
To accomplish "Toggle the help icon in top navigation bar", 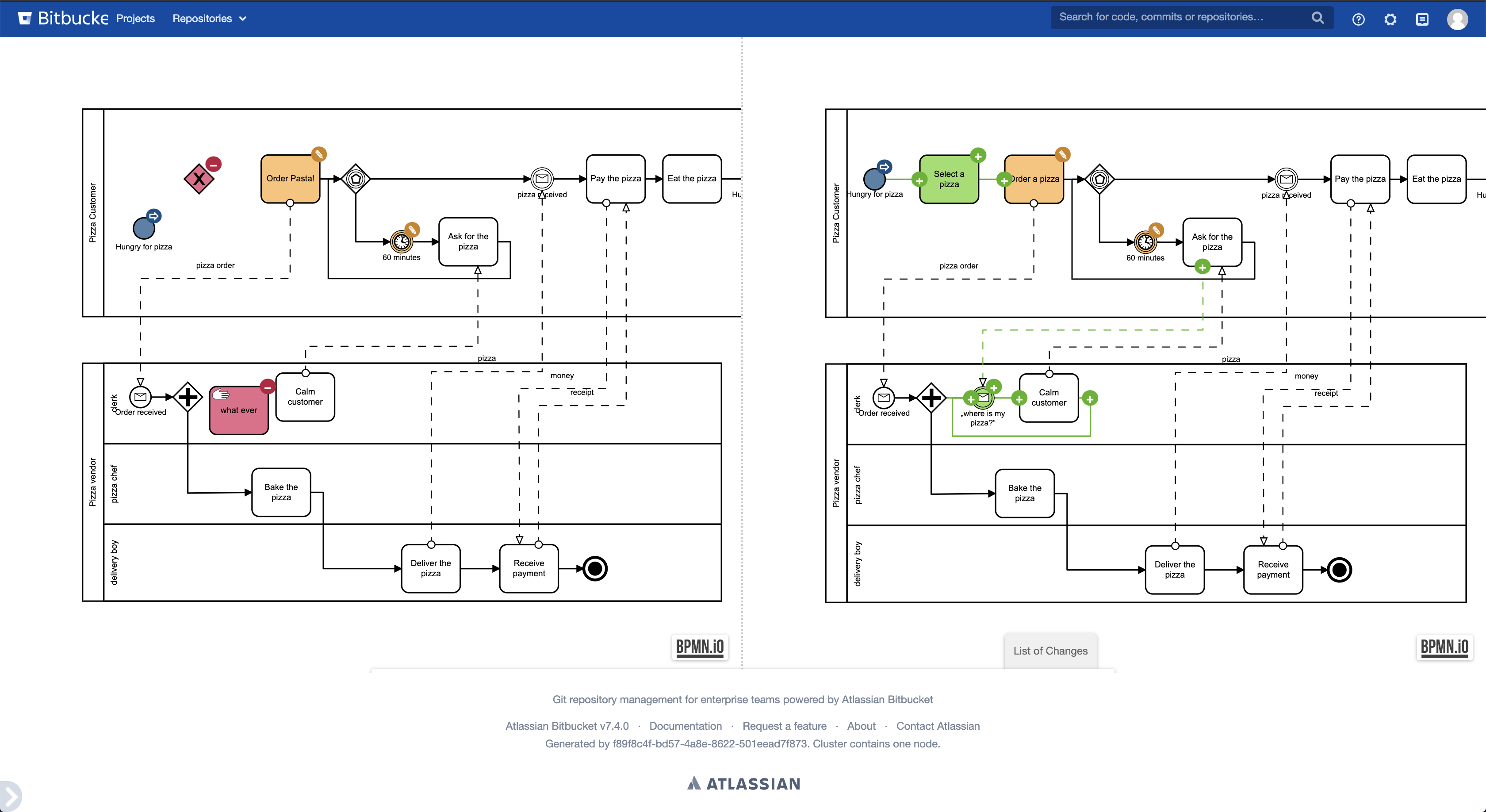I will pos(1357,19).
